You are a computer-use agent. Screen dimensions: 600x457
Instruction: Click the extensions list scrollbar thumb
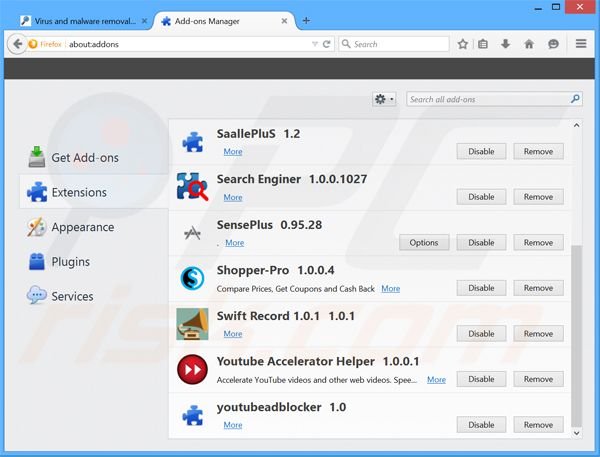[576, 335]
